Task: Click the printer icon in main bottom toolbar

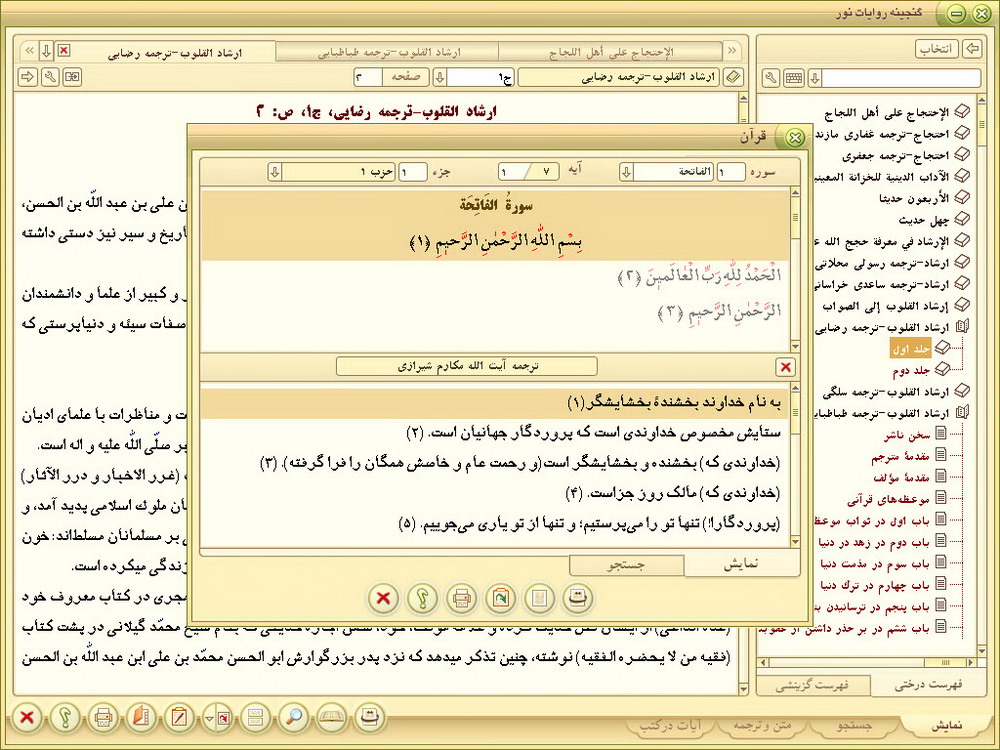Action: (x=103, y=717)
